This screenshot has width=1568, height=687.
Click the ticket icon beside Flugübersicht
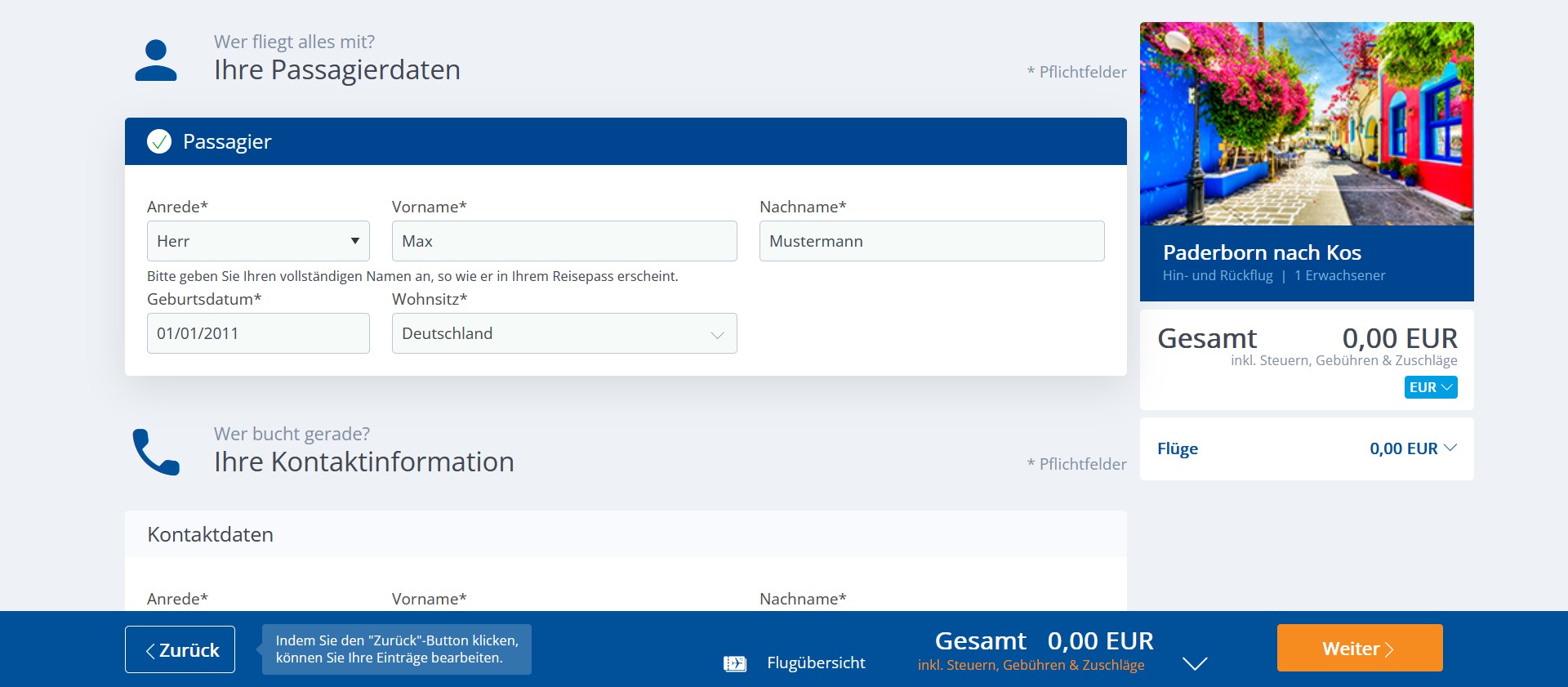tap(735, 663)
